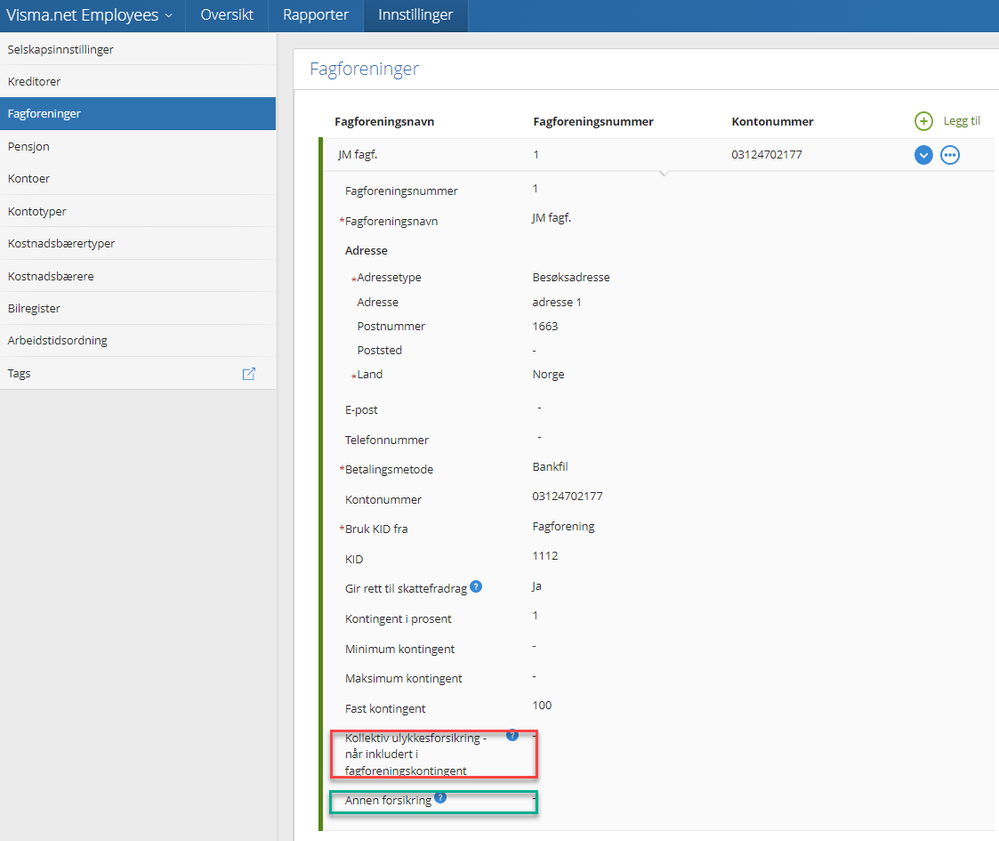
Task: Click the postnummer value 1663
Action: (545, 326)
